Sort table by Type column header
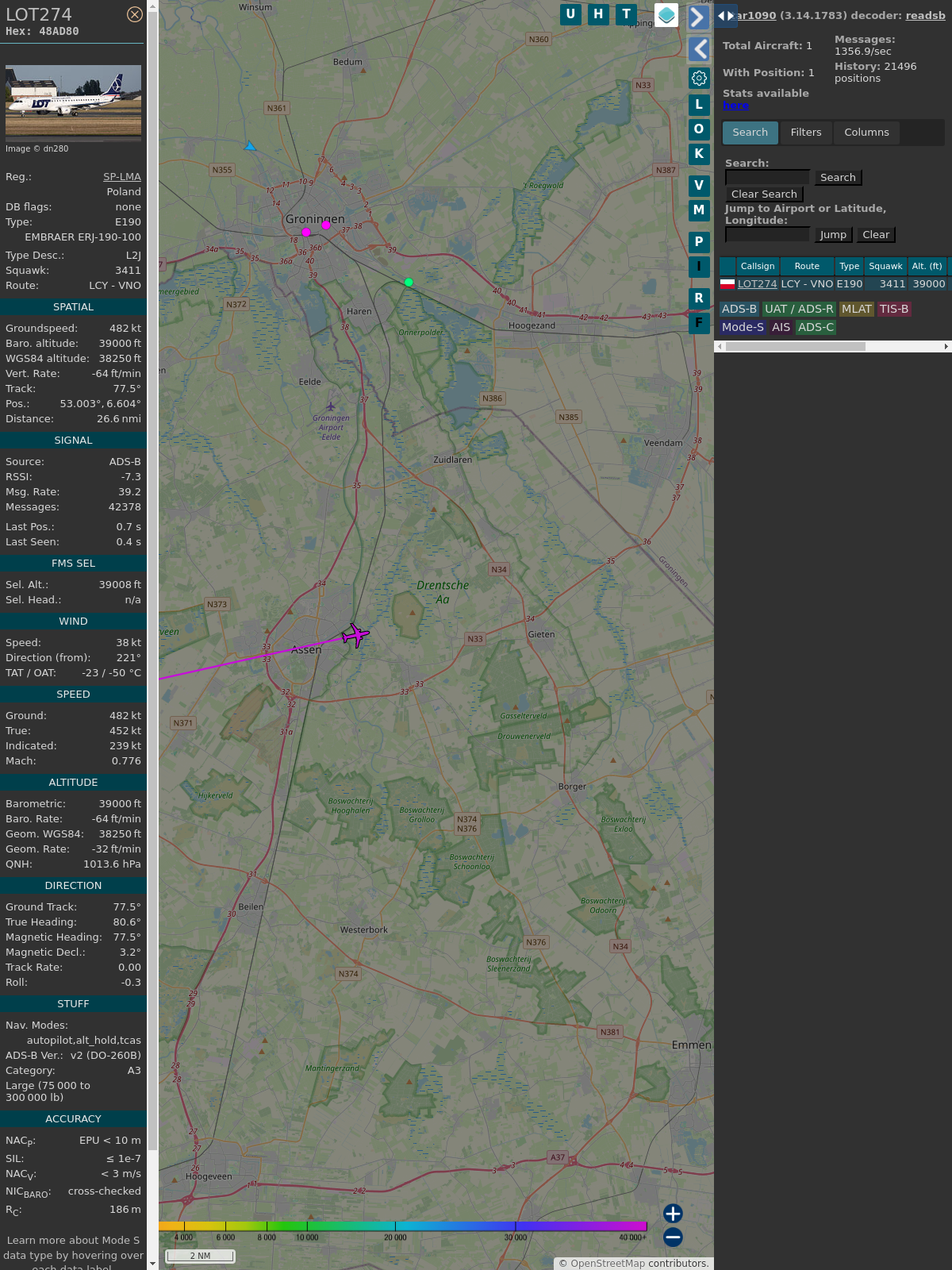 click(850, 266)
